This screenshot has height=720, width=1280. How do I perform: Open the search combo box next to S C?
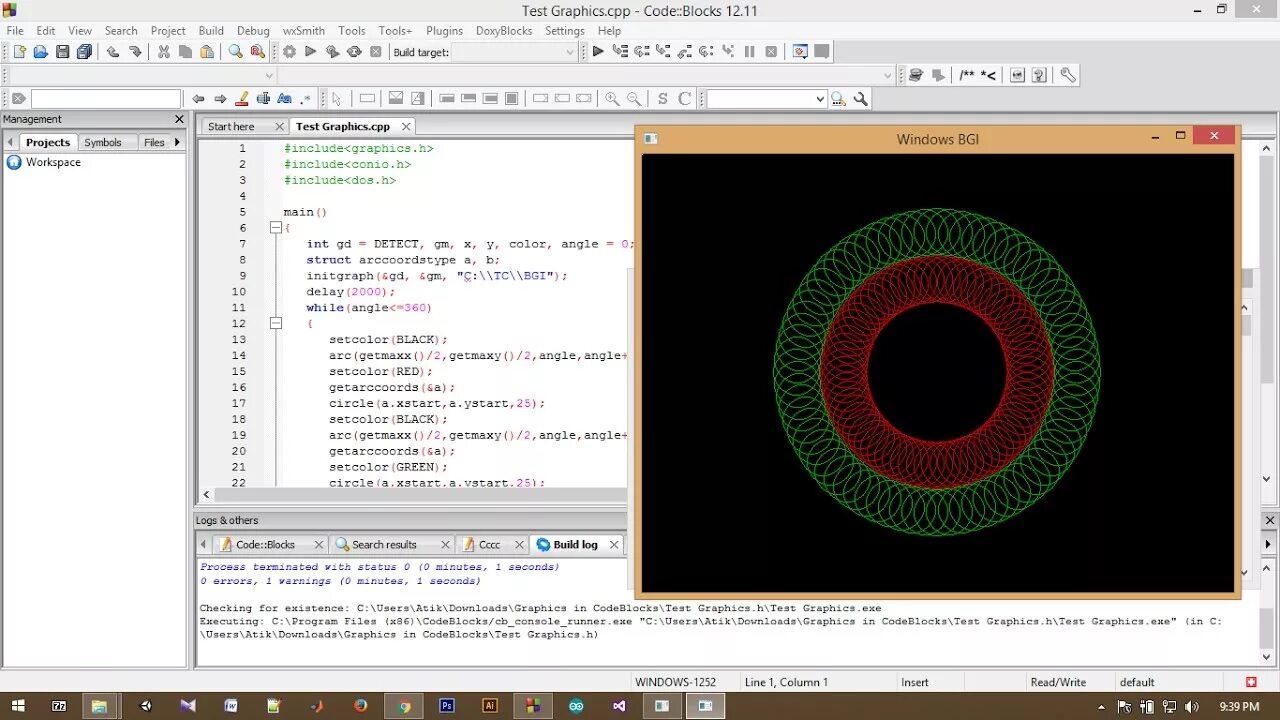(766, 99)
